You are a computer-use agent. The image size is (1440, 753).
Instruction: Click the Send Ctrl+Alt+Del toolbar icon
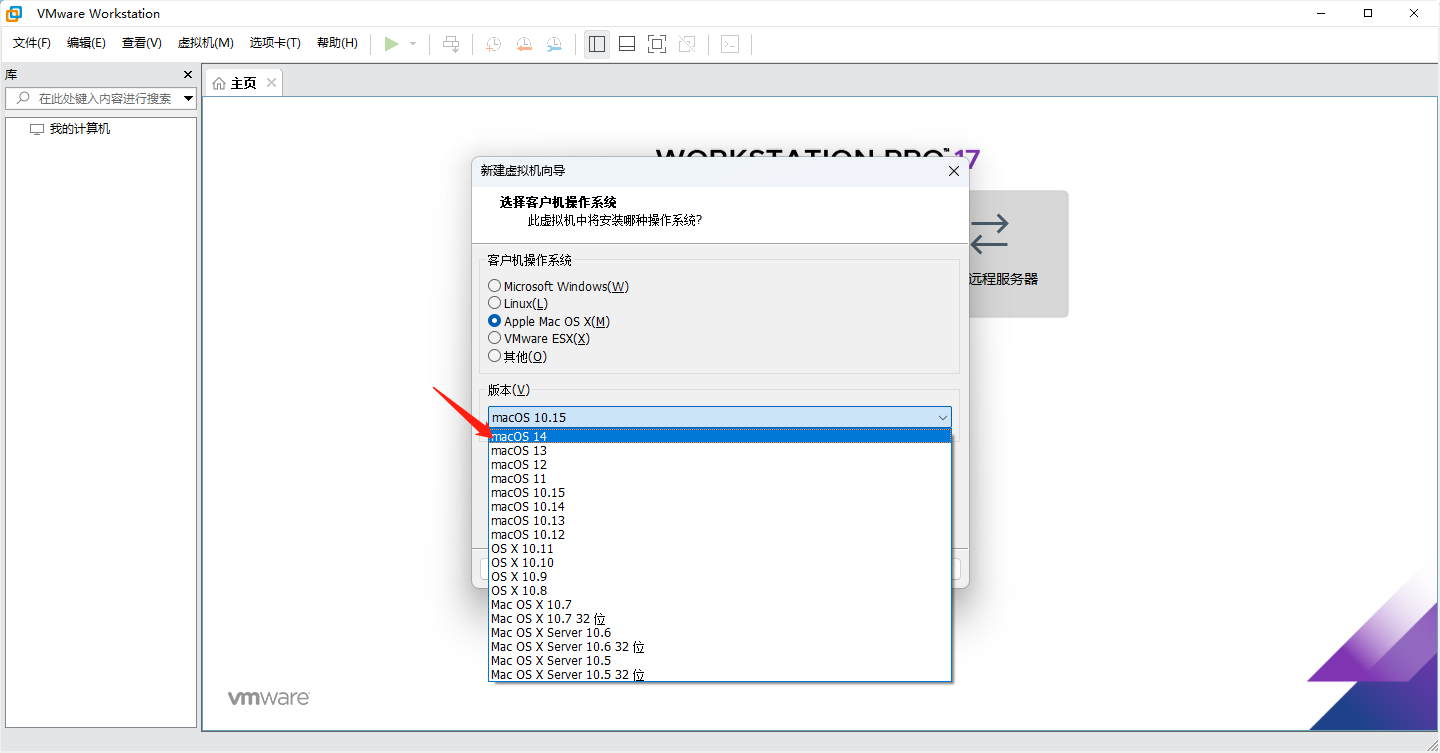[452, 44]
